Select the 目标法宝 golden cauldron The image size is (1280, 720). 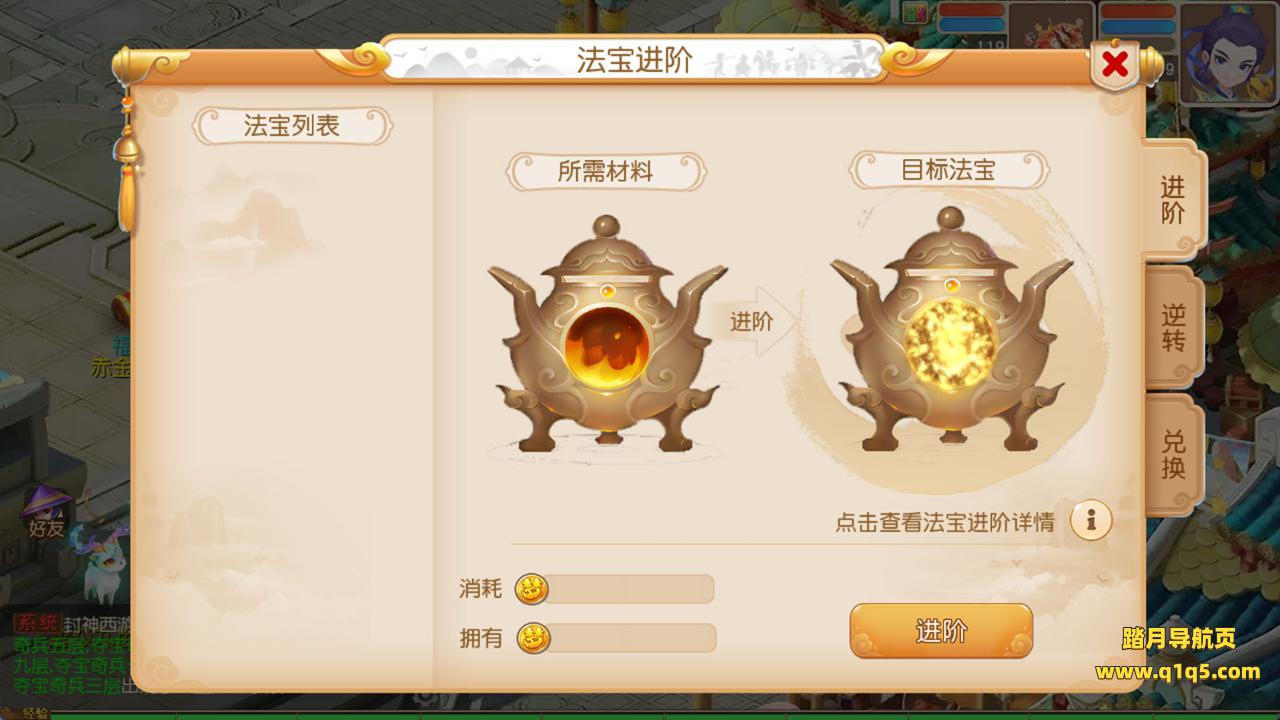(951, 330)
